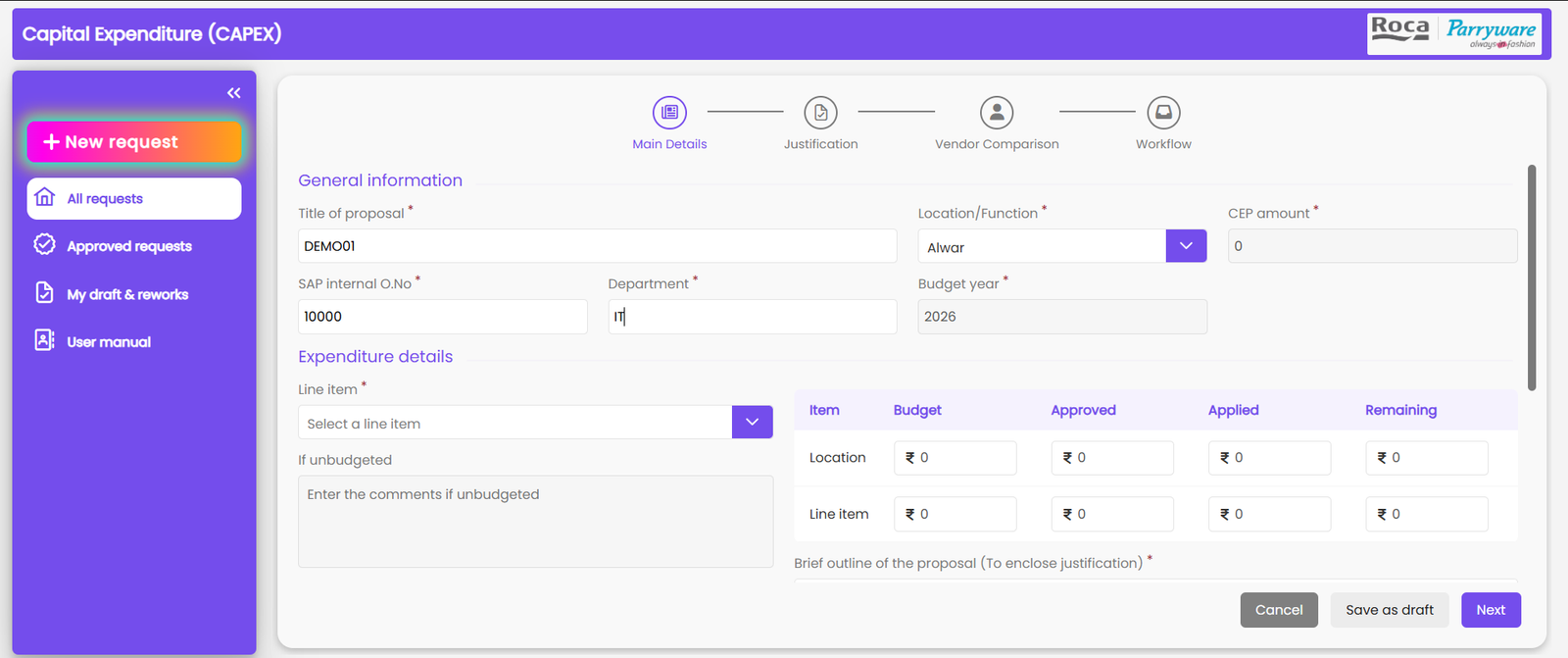Click the Justification step icon

[x=820, y=113]
